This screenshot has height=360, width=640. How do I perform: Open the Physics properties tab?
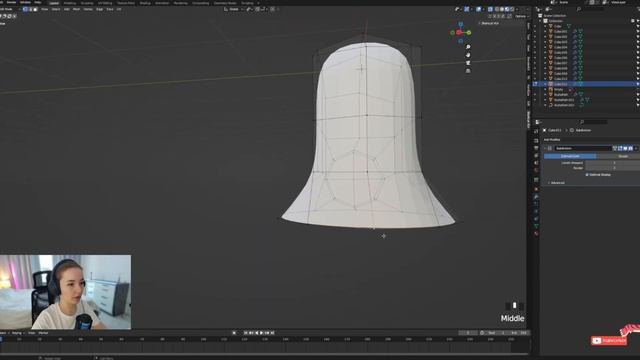coord(536,211)
